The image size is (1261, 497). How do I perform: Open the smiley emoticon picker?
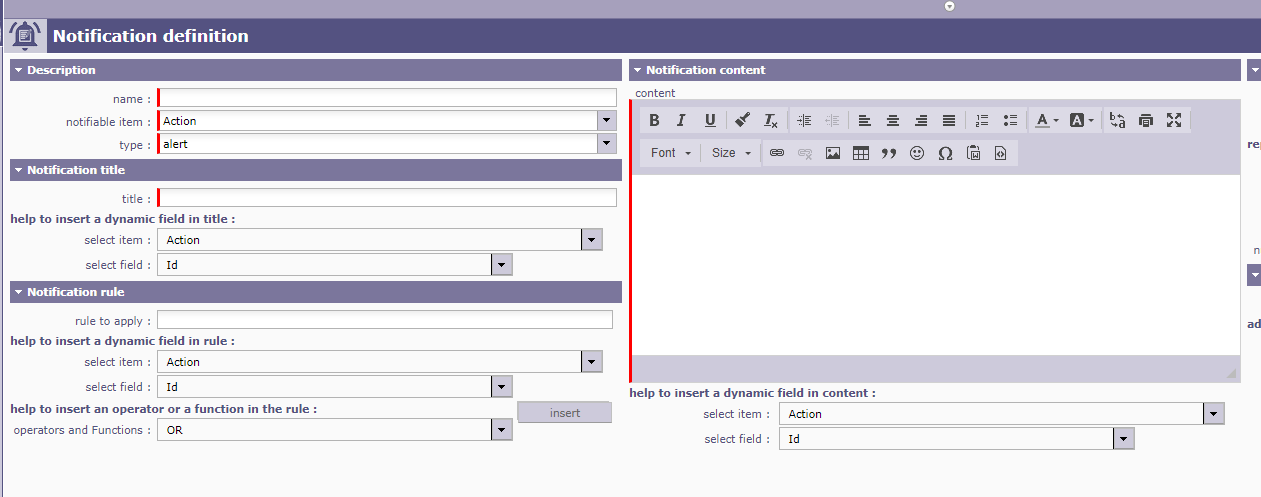(916, 153)
